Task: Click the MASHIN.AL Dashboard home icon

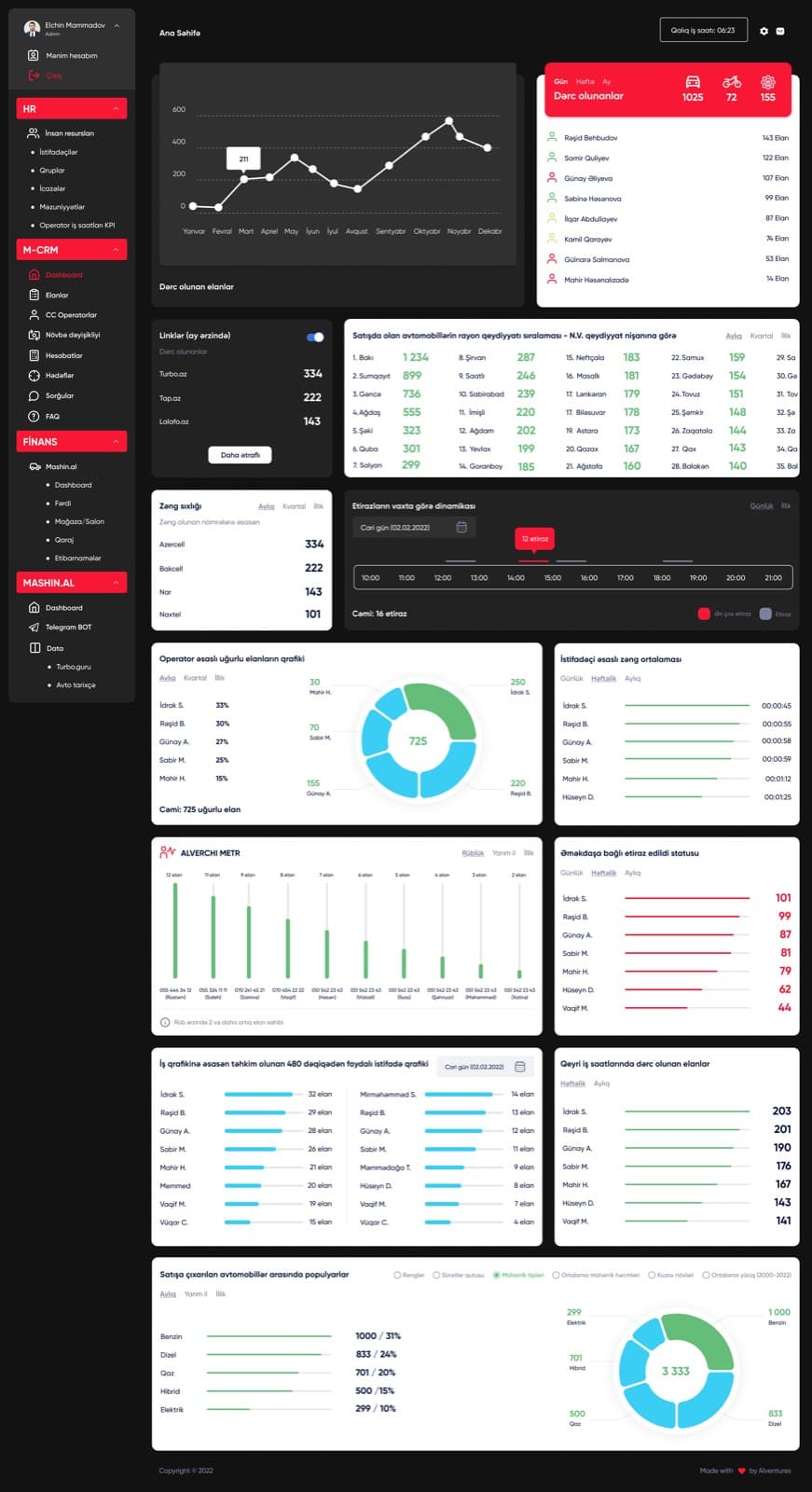Action: pyautogui.click(x=34, y=607)
